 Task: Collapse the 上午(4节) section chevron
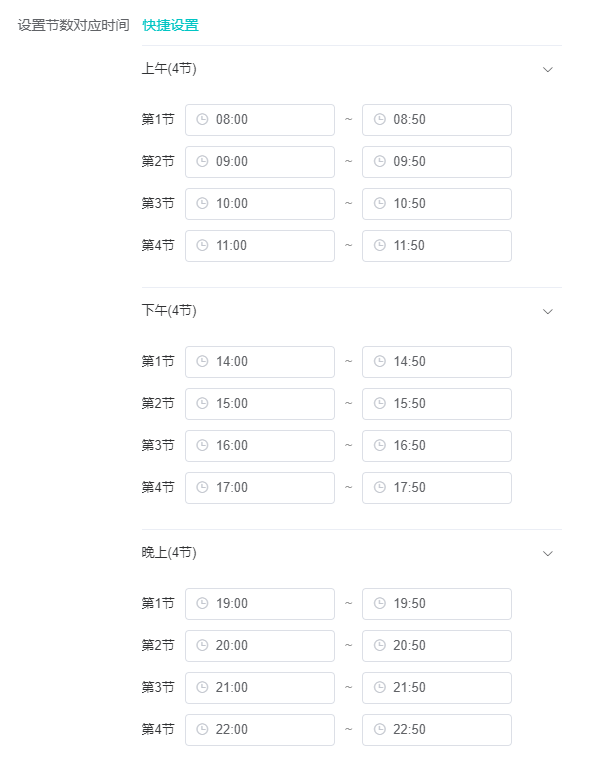tap(548, 69)
